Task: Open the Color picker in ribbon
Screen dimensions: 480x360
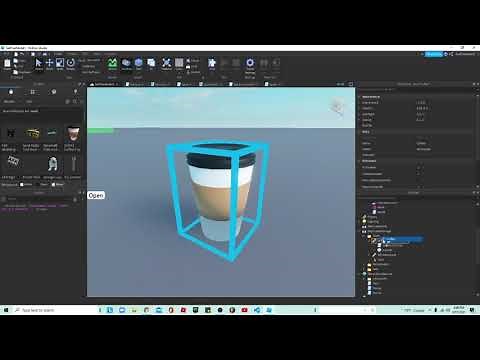Action: pyautogui.click(x=179, y=64)
